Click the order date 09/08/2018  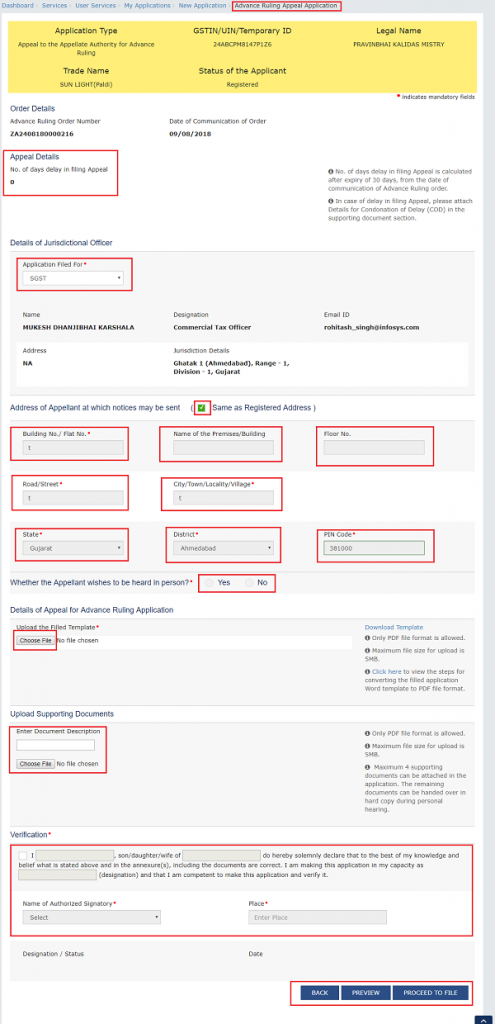point(188,134)
